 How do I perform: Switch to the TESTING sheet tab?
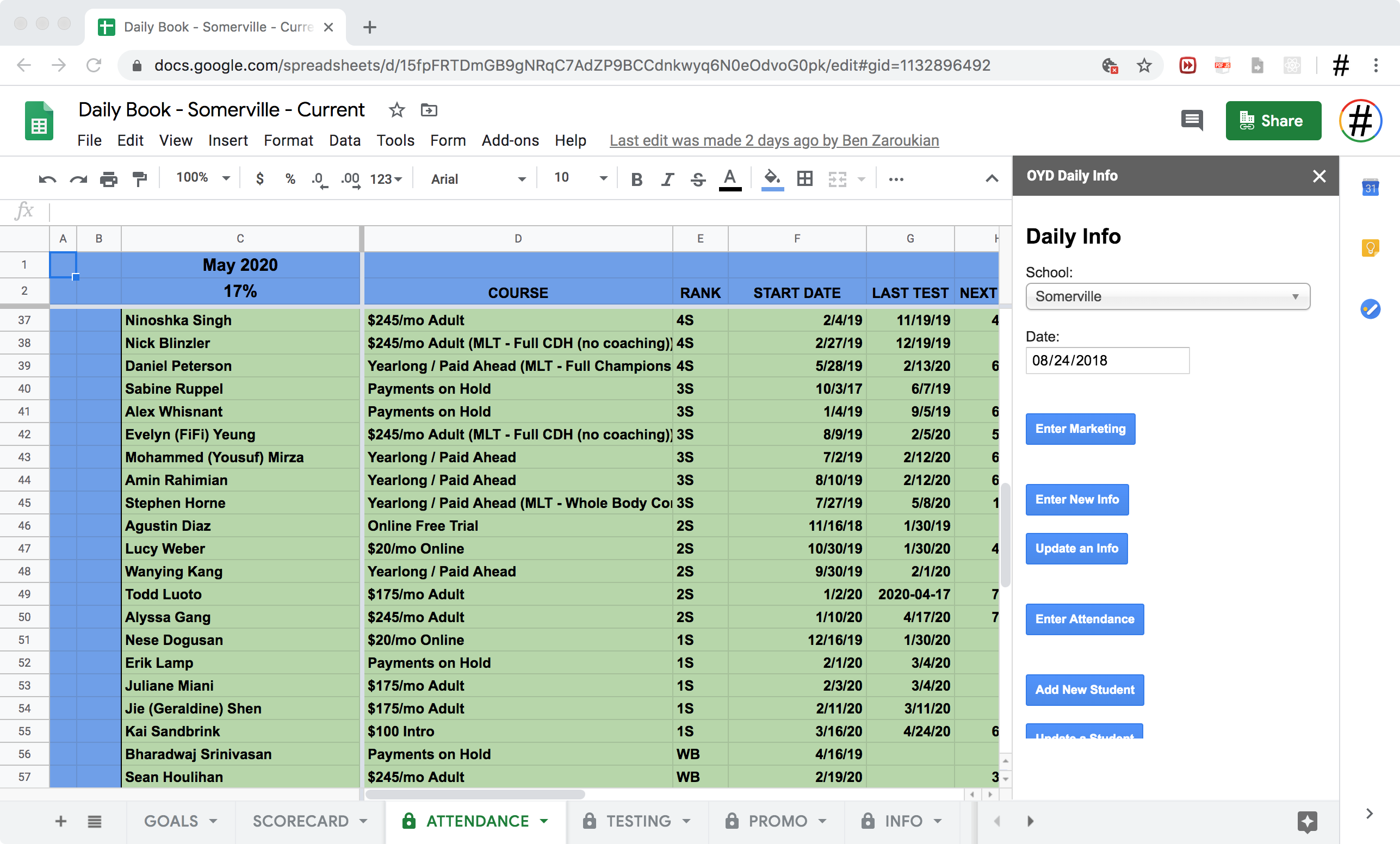point(638,821)
